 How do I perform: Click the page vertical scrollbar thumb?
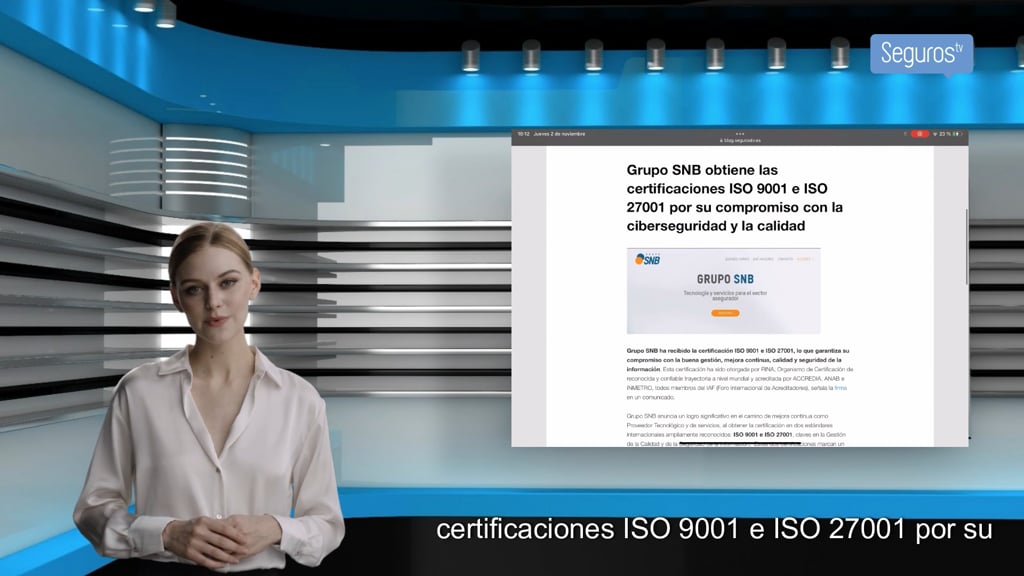(x=967, y=246)
